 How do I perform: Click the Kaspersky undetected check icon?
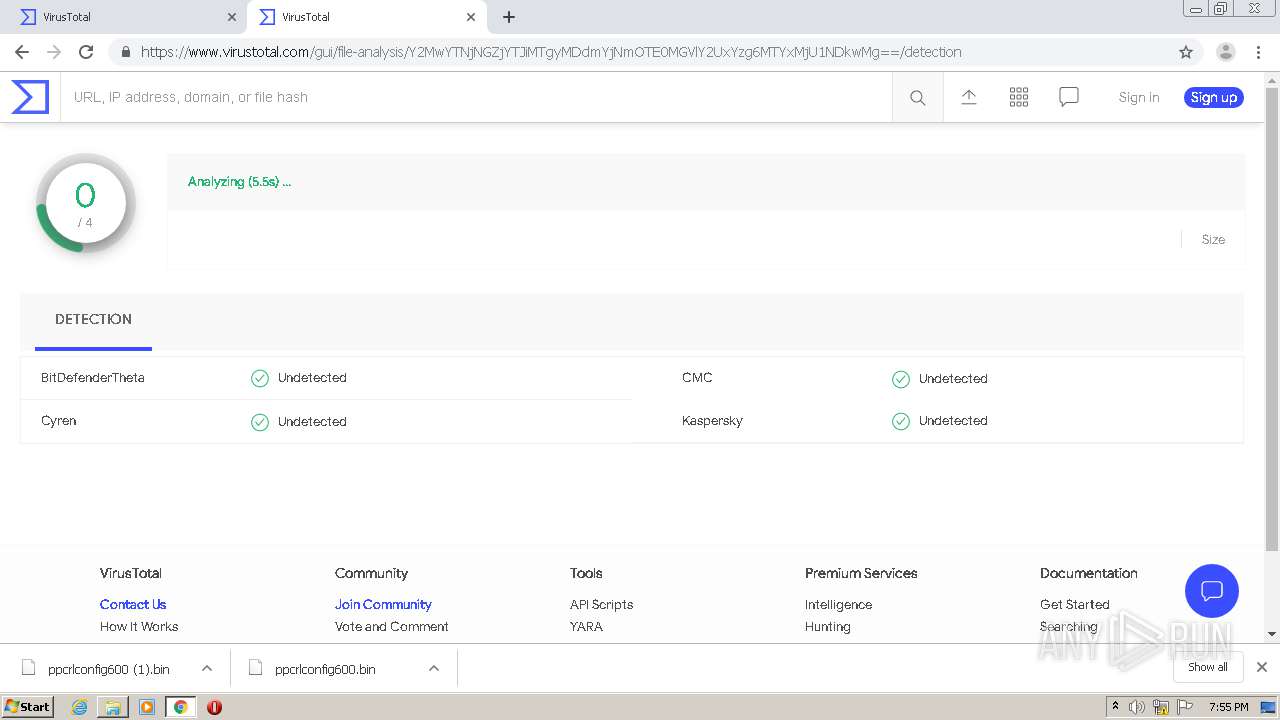click(x=901, y=421)
